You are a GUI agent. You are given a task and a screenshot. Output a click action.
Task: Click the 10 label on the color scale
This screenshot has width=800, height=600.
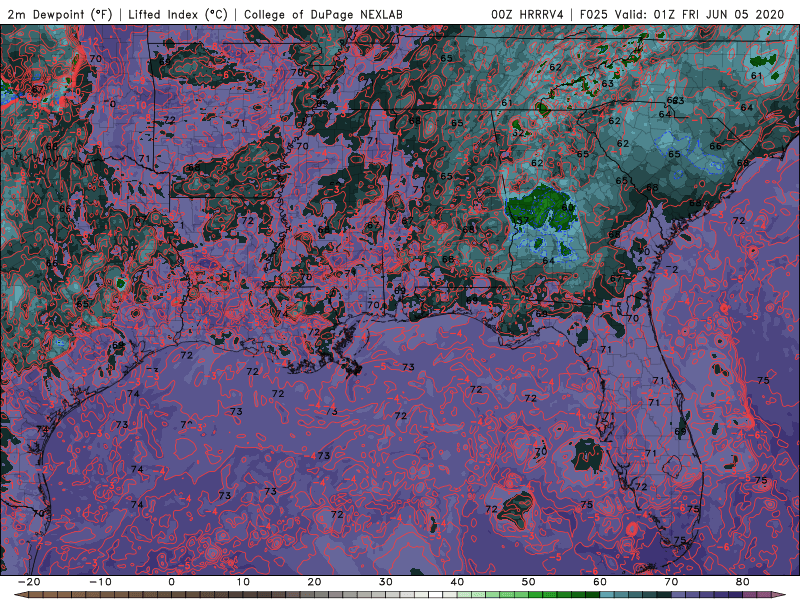(243, 582)
